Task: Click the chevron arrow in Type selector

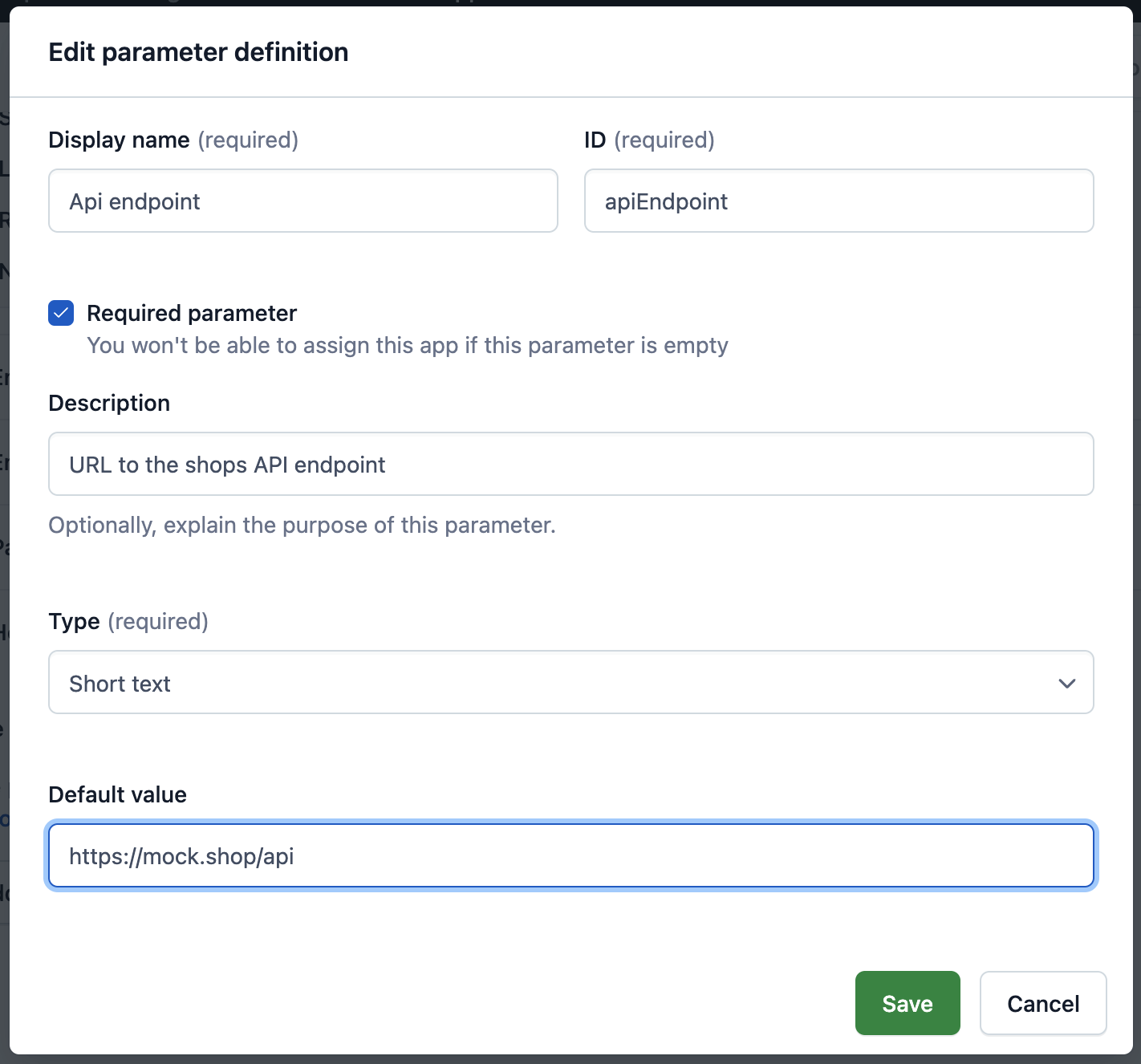Action: click(1066, 684)
